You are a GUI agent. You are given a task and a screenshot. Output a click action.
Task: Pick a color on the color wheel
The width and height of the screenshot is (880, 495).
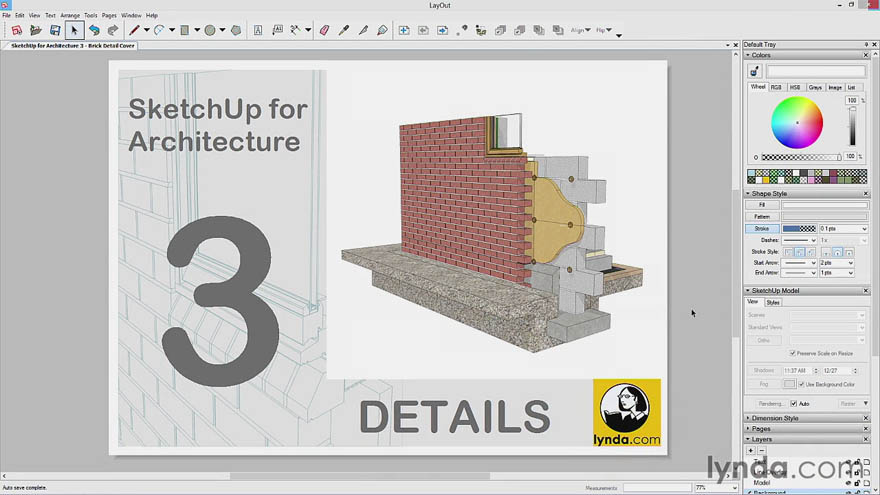tap(797, 123)
